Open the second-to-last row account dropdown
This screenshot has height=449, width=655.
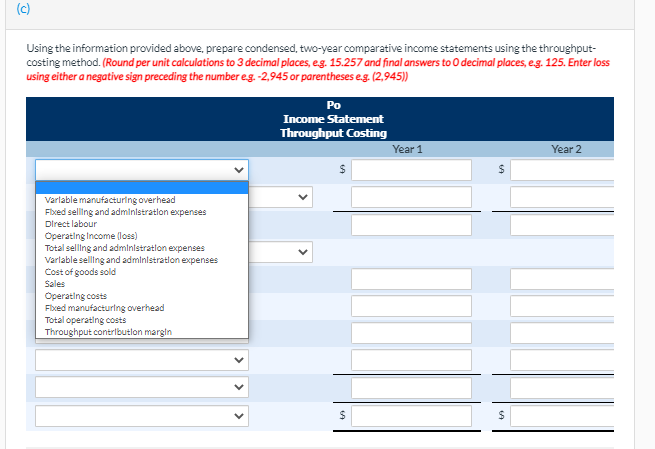tap(142, 387)
